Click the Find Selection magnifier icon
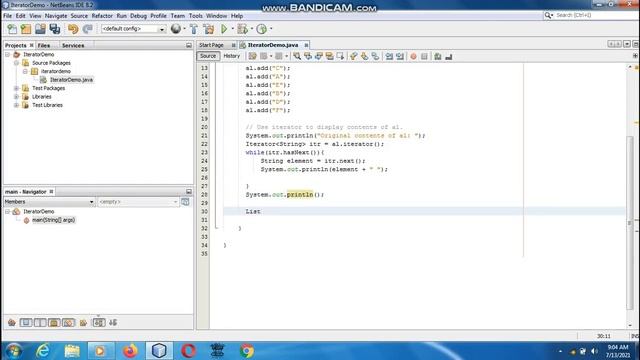Screen dimensions: 640x360 click(297, 56)
